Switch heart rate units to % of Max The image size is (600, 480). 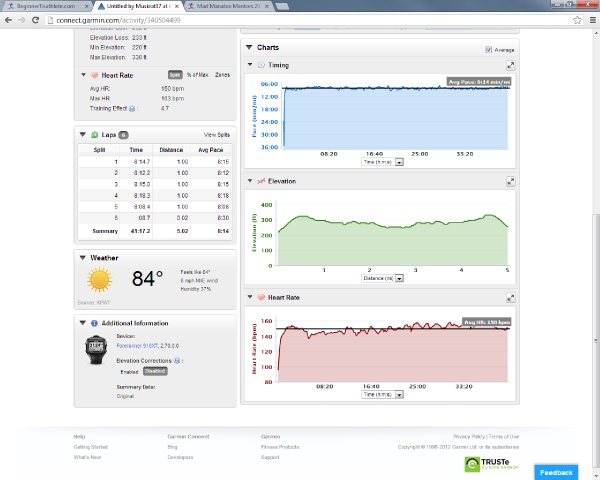click(x=197, y=75)
